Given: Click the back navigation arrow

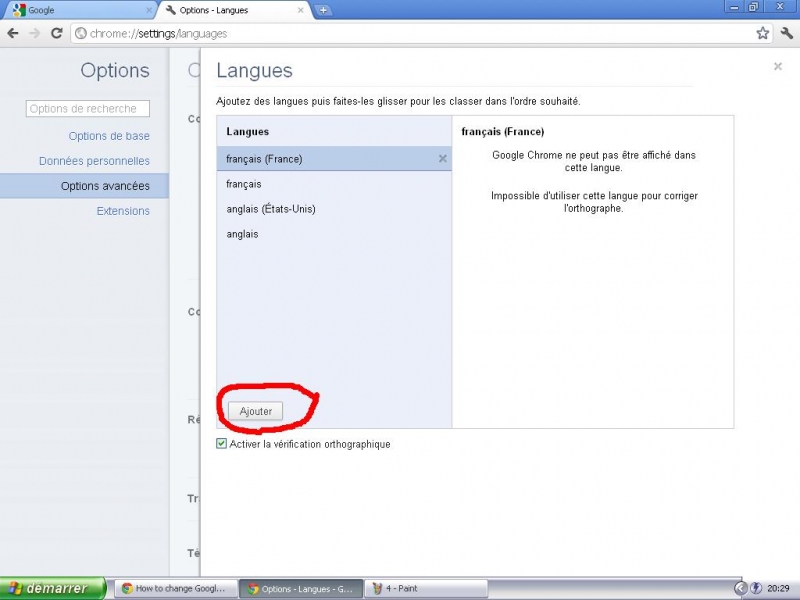Looking at the screenshot, I should (x=14, y=32).
